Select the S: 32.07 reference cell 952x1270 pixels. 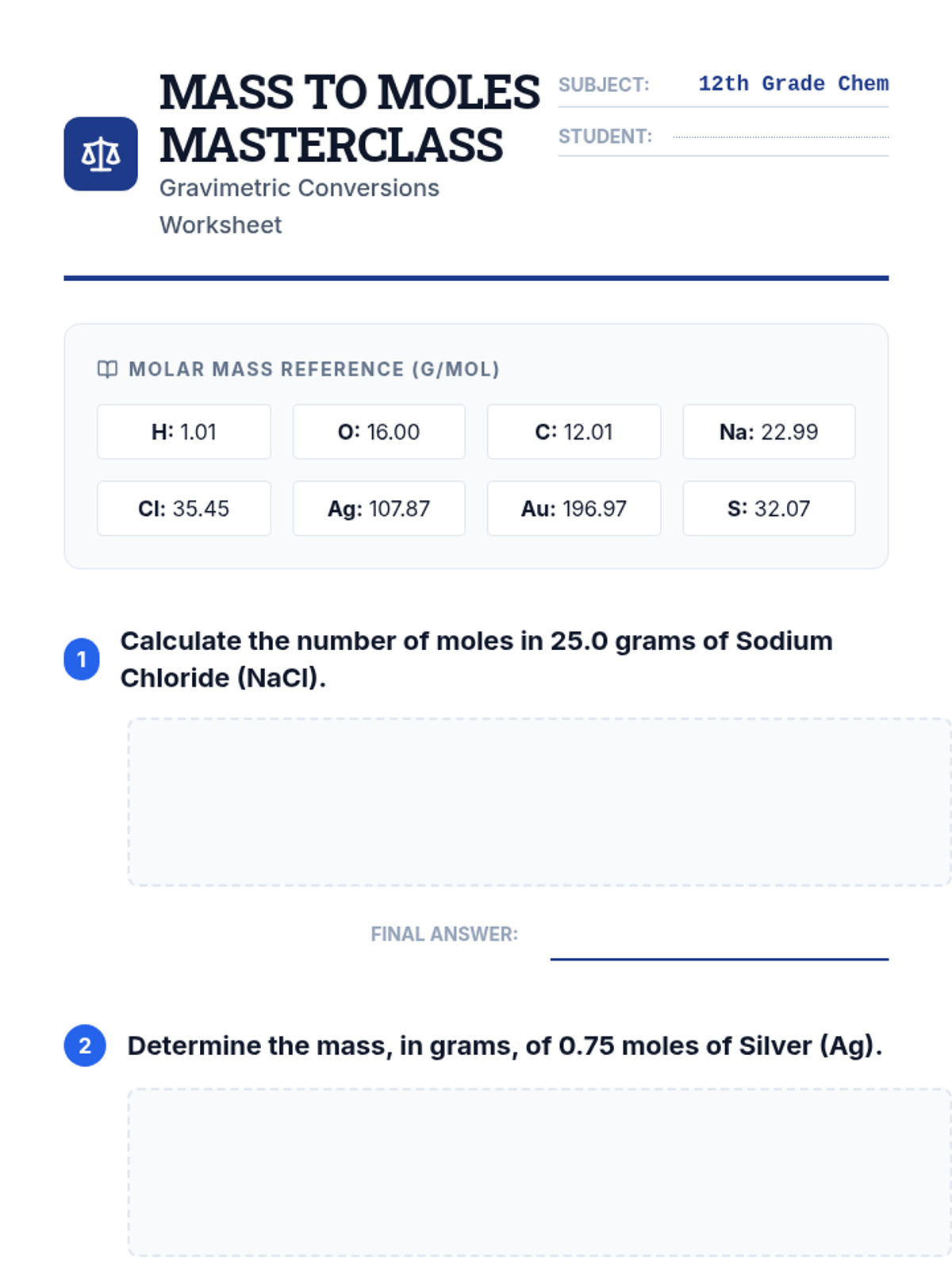click(x=769, y=508)
